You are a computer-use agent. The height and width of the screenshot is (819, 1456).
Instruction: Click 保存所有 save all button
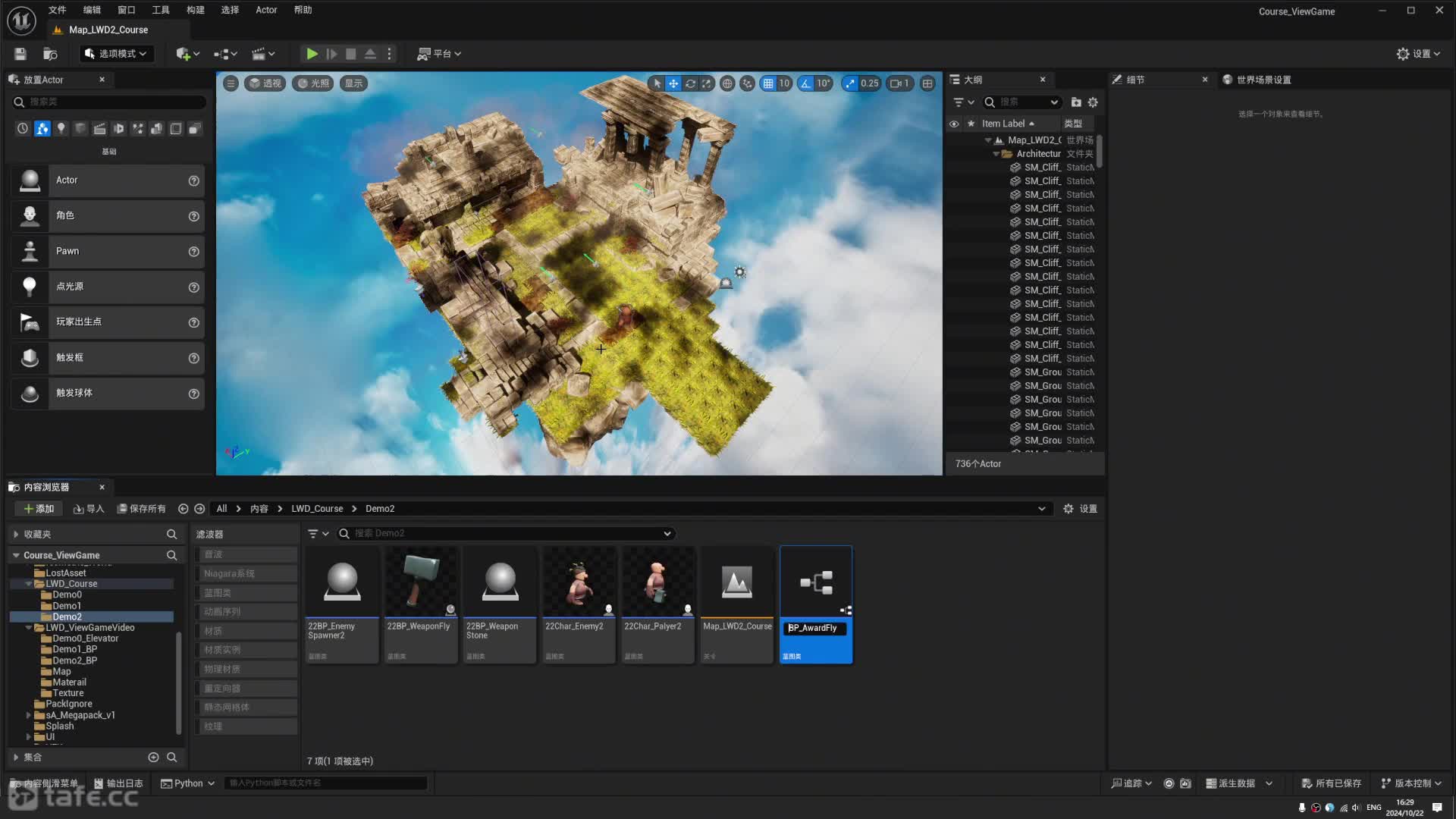[142, 509]
